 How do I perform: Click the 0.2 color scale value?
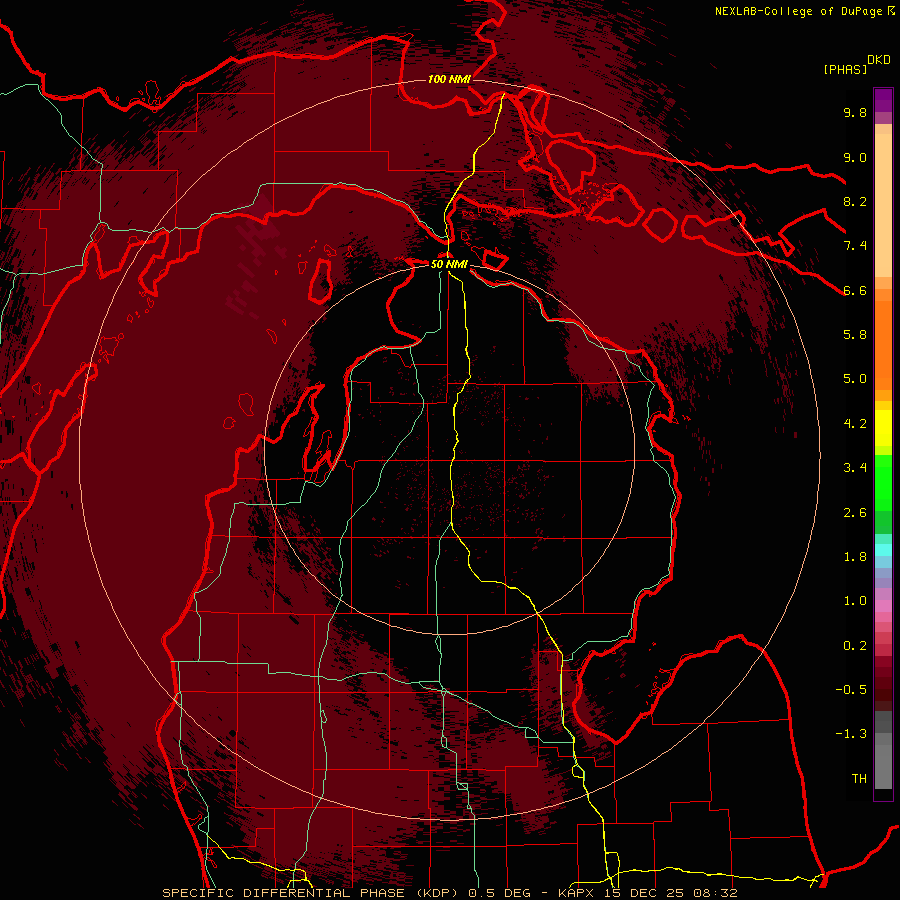point(855,646)
